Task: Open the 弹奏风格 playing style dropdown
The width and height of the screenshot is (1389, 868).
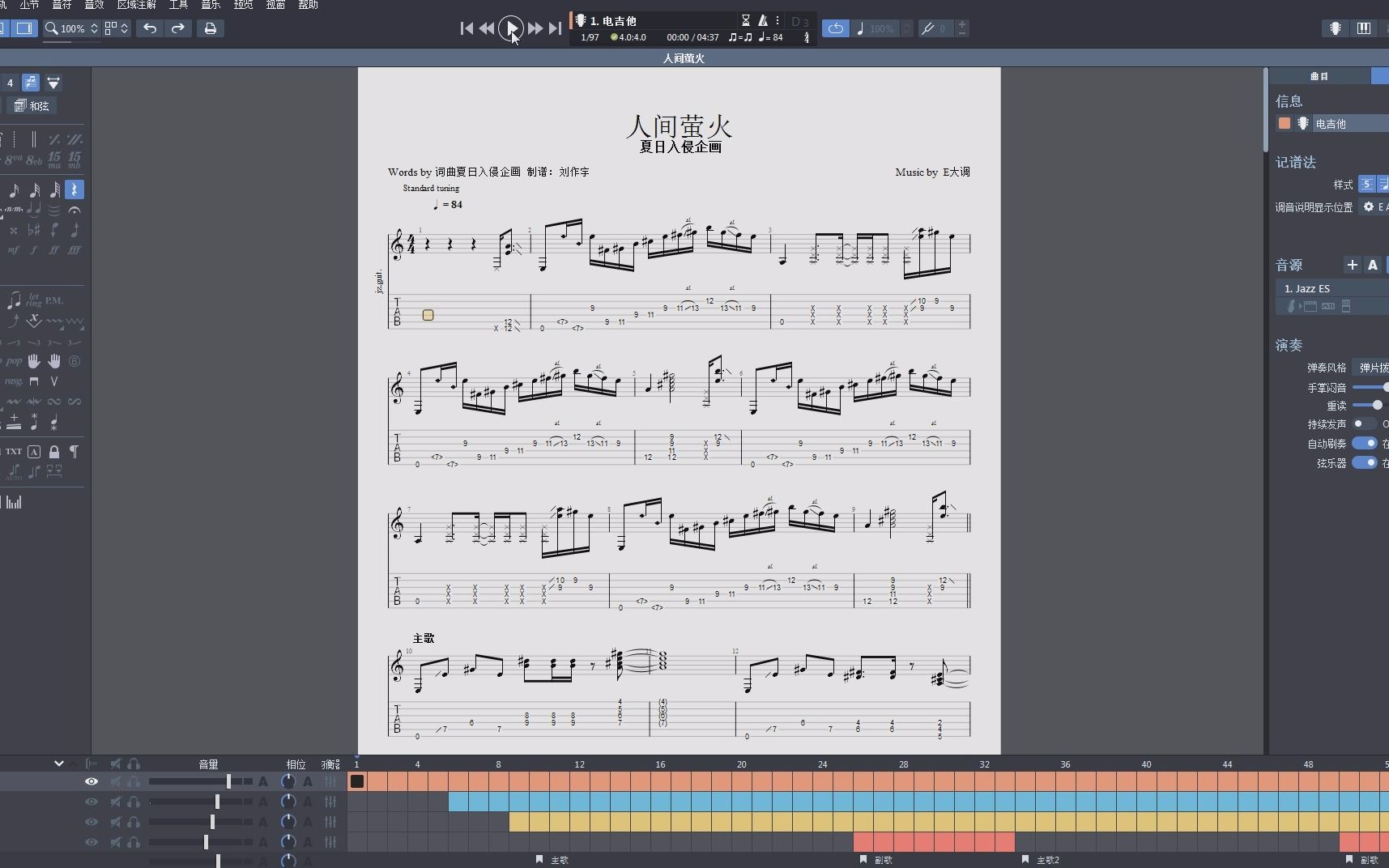Action: click(x=1371, y=368)
